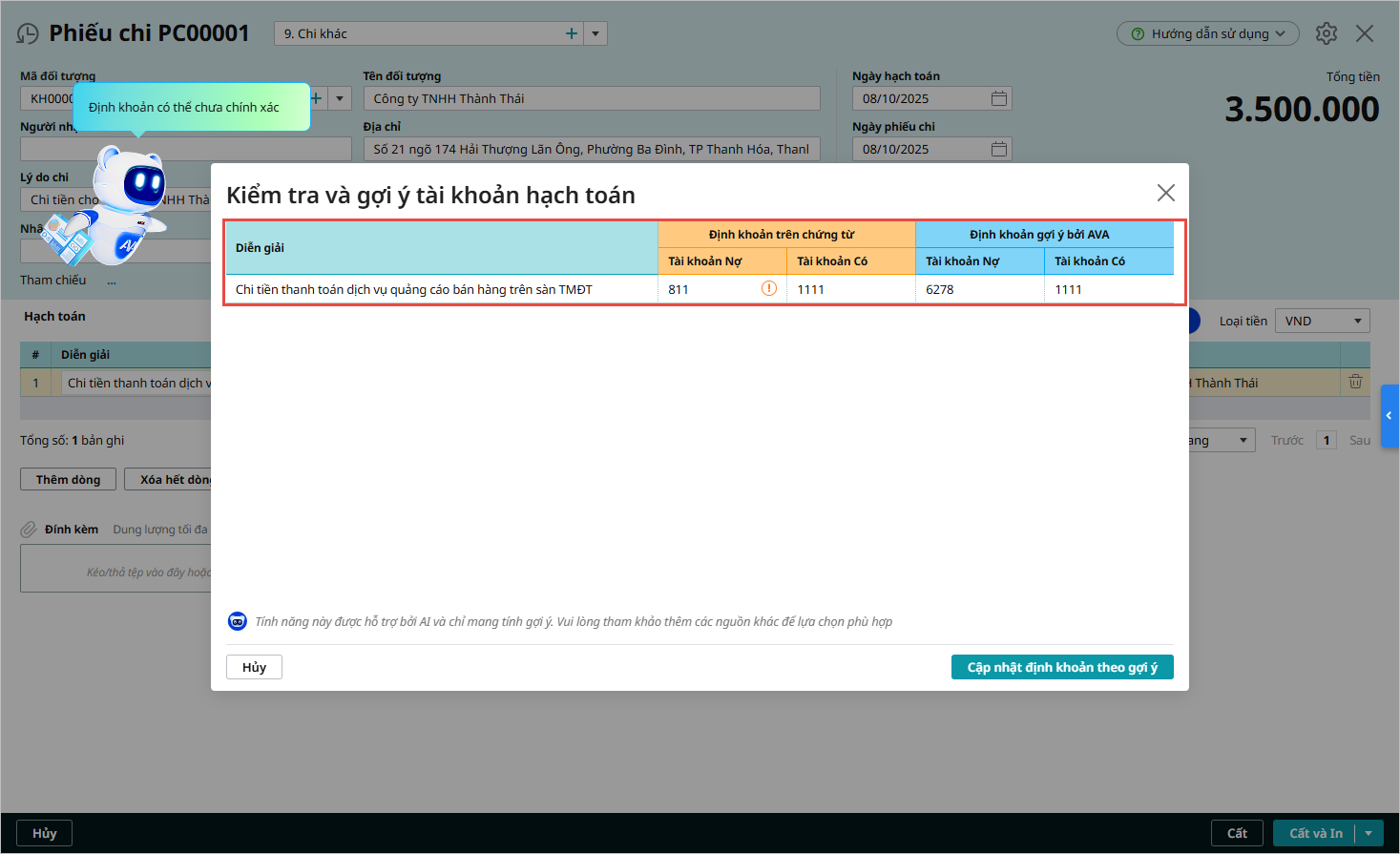This screenshot has height=854, width=1400.
Task: Select suggested debit account 6278 cell
Action: [979, 289]
